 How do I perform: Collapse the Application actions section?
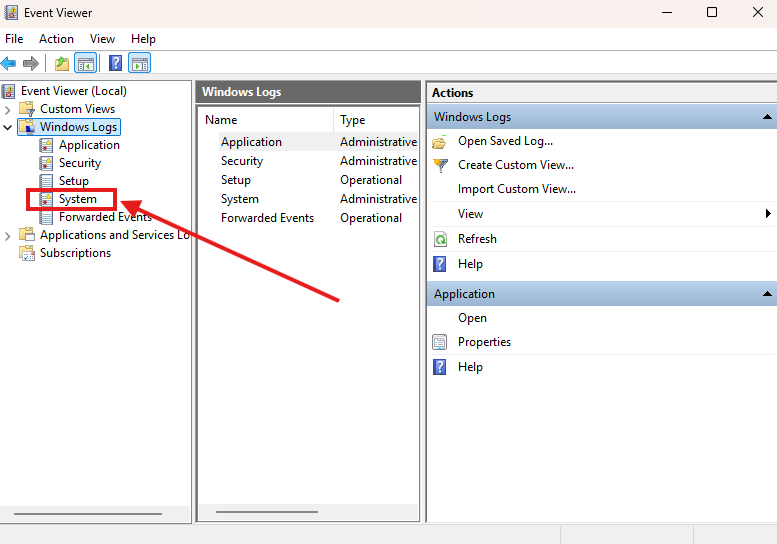pos(767,294)
